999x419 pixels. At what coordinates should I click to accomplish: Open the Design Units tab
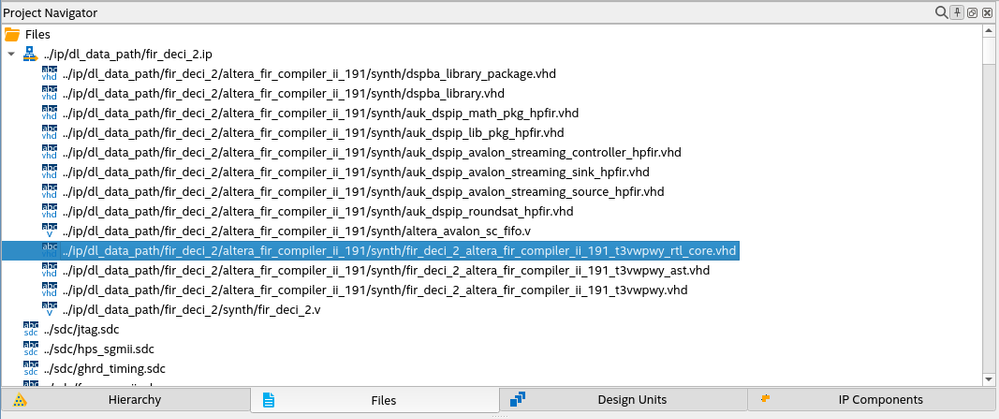click(x=623, y=400)
